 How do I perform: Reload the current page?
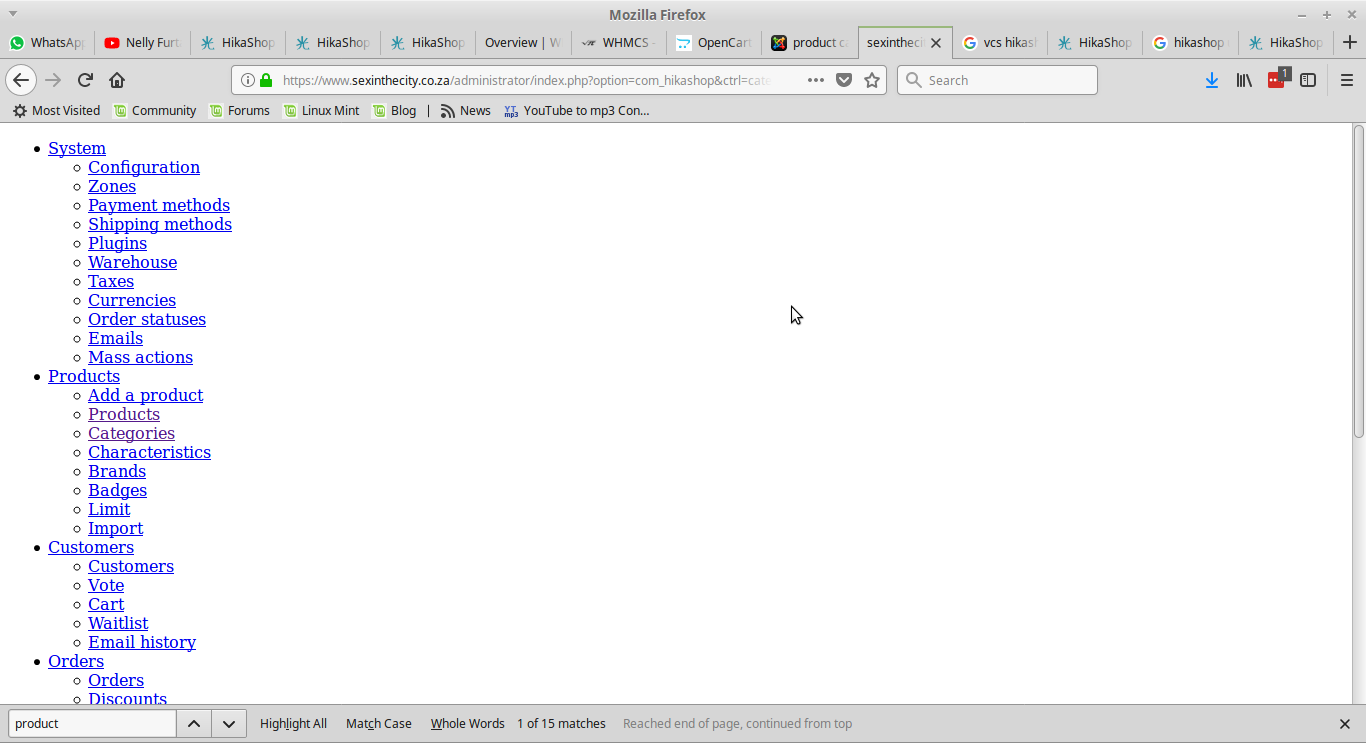[85, 80]
